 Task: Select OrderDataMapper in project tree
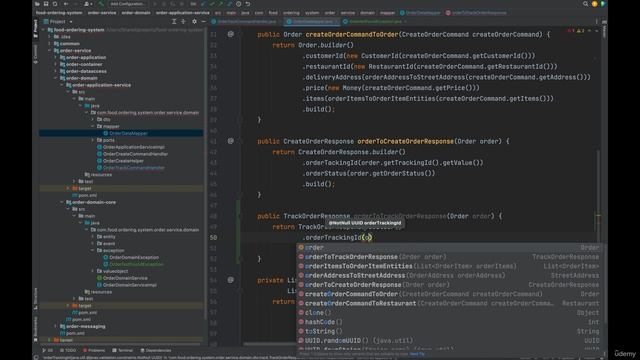pyautogui.click(x=128, y=133)
